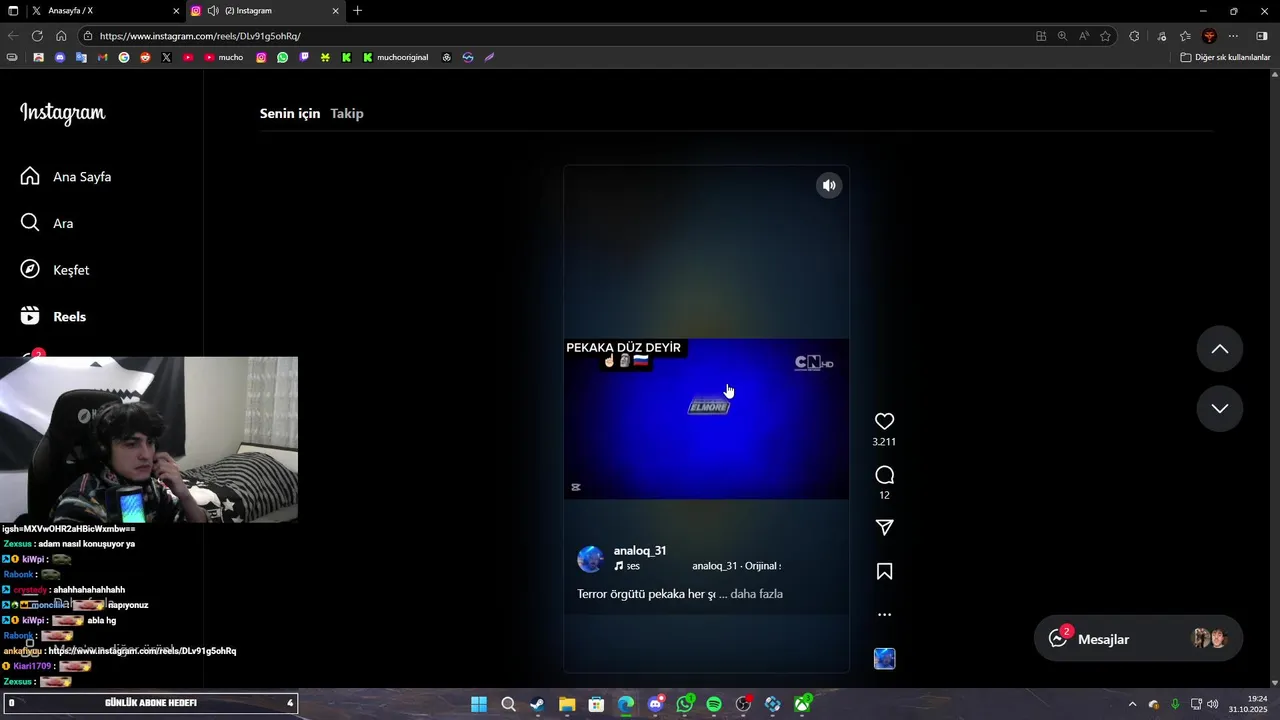The image size is (1280, 720).
Task: Open the Reddit bookmark
Action: pyautogui.click(x=145, y=57)
